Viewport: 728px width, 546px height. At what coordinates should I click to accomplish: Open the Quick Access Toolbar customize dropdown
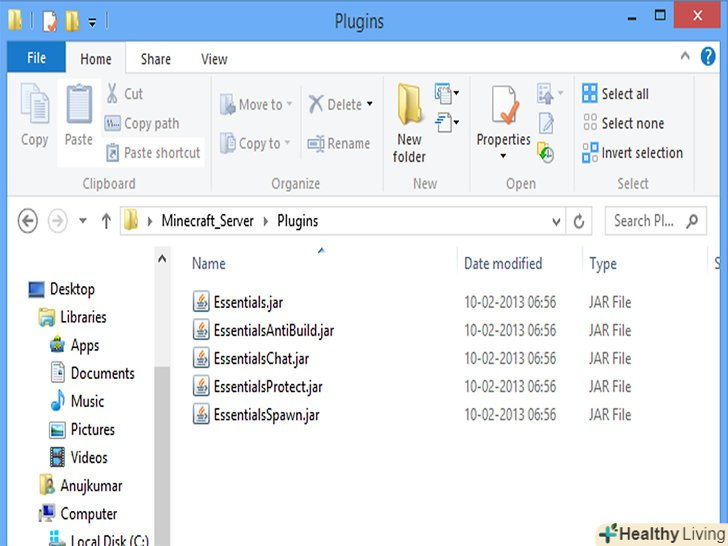coord(92,22)
